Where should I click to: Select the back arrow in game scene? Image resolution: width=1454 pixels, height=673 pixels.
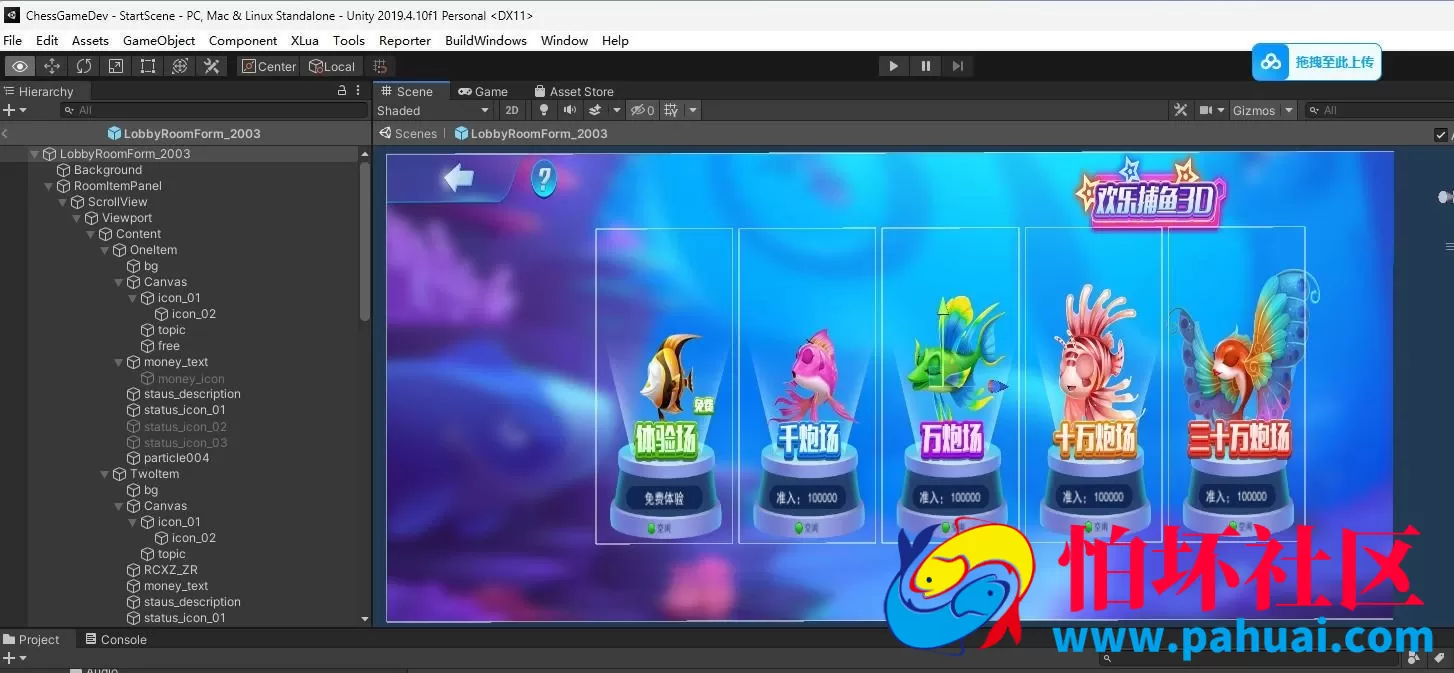(459, 178)
